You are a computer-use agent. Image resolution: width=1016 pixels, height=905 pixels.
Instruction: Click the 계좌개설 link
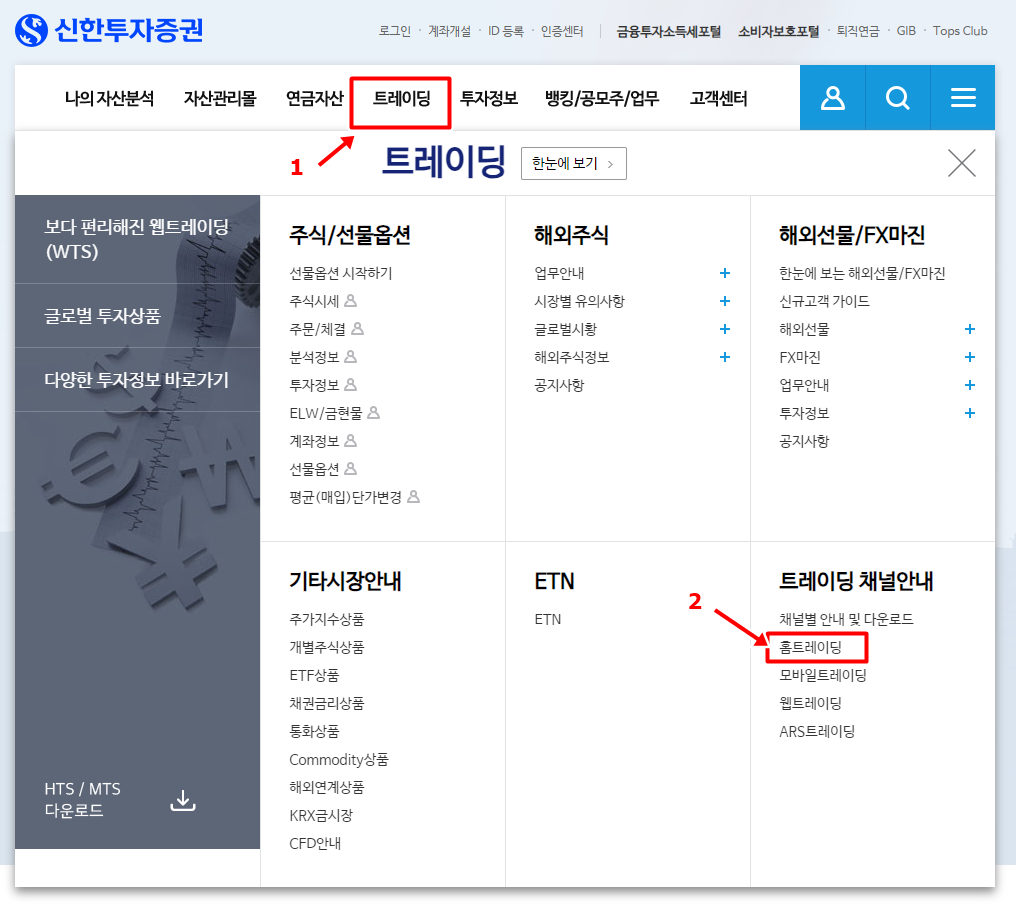click(x=449, y=31)
